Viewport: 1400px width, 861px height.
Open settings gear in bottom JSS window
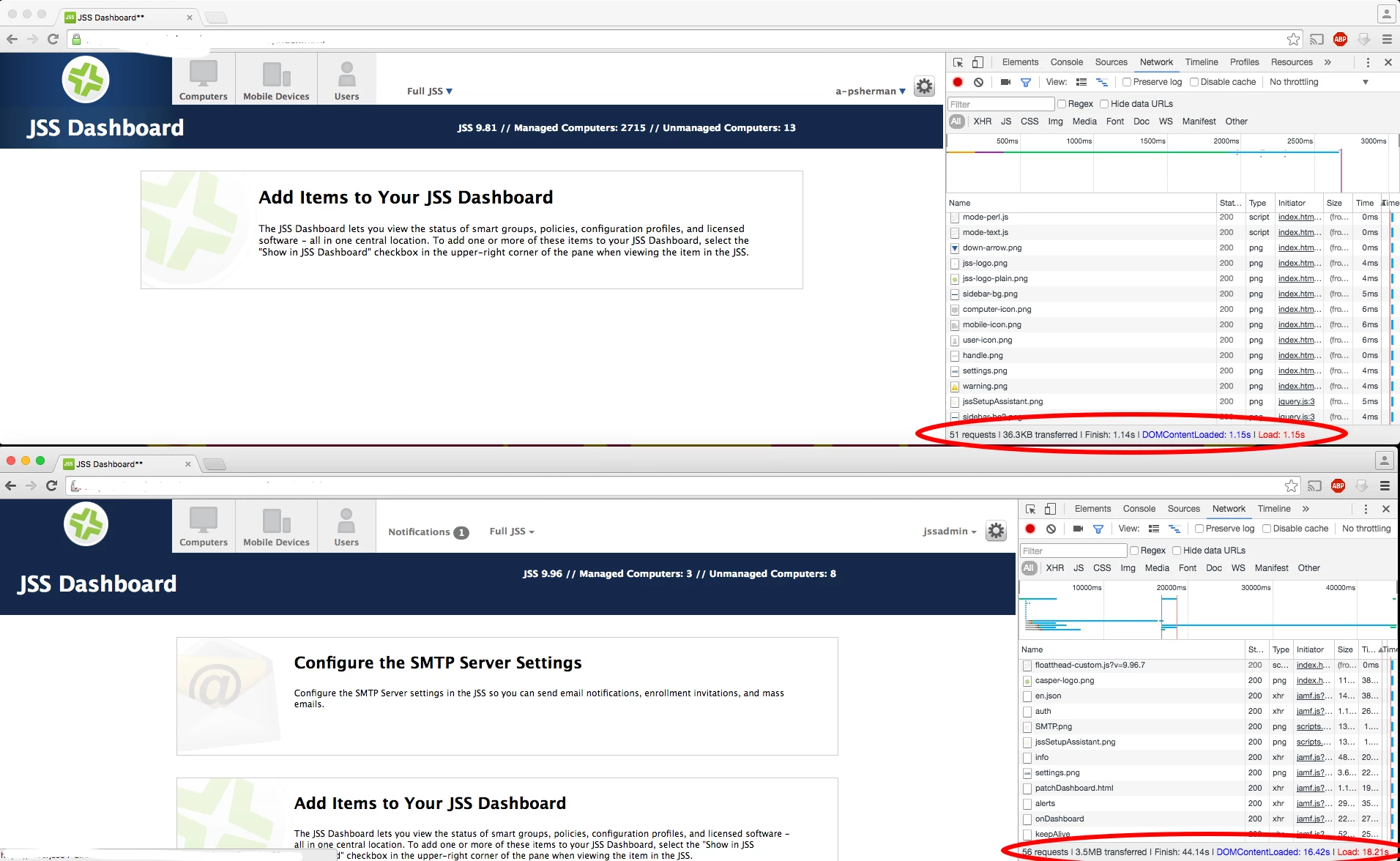(996, 531)
